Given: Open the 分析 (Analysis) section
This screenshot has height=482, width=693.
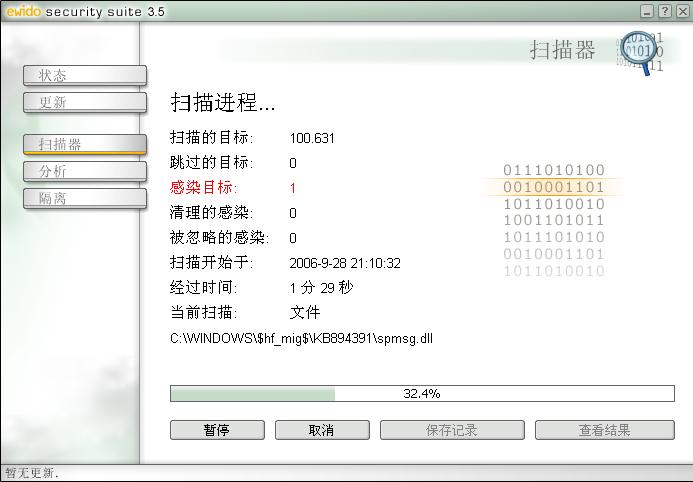Looking at the screenshot, I should [x=85, y=171].
